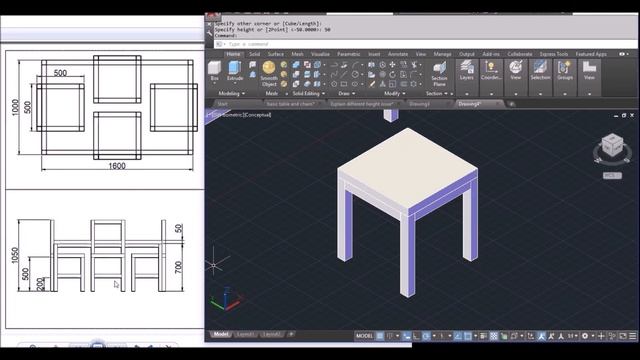Select the Rotate tool in Modify
The width and height of the screenshot is (640, 360).
[393, 74]
